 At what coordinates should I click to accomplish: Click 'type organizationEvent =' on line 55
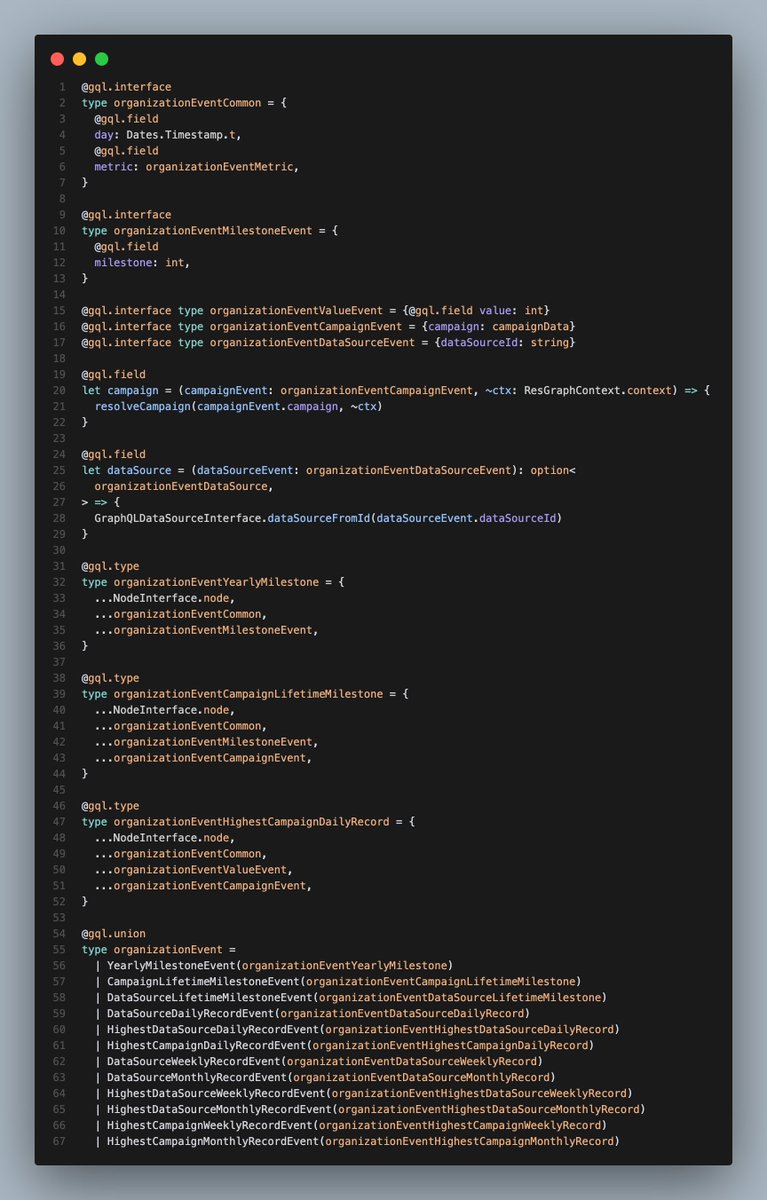click(157, 951)
